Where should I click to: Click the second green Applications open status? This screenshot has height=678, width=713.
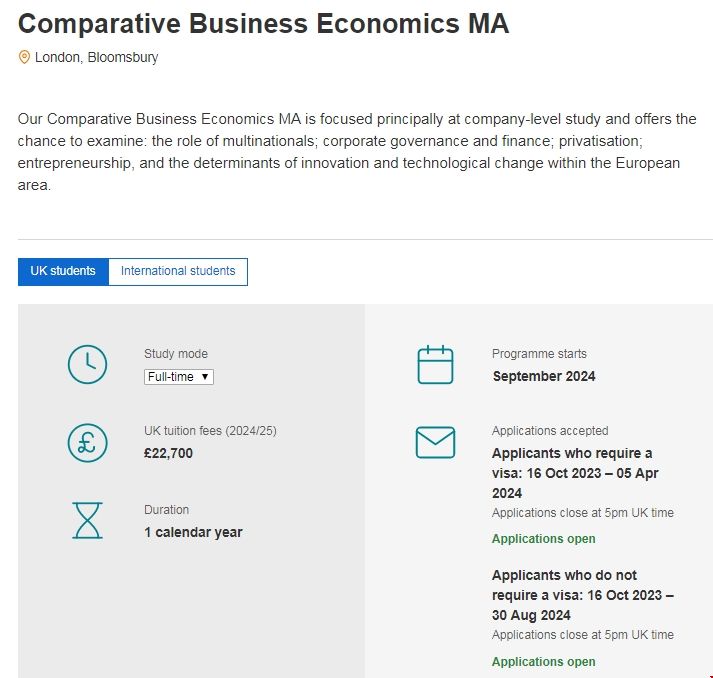point(543,662)
